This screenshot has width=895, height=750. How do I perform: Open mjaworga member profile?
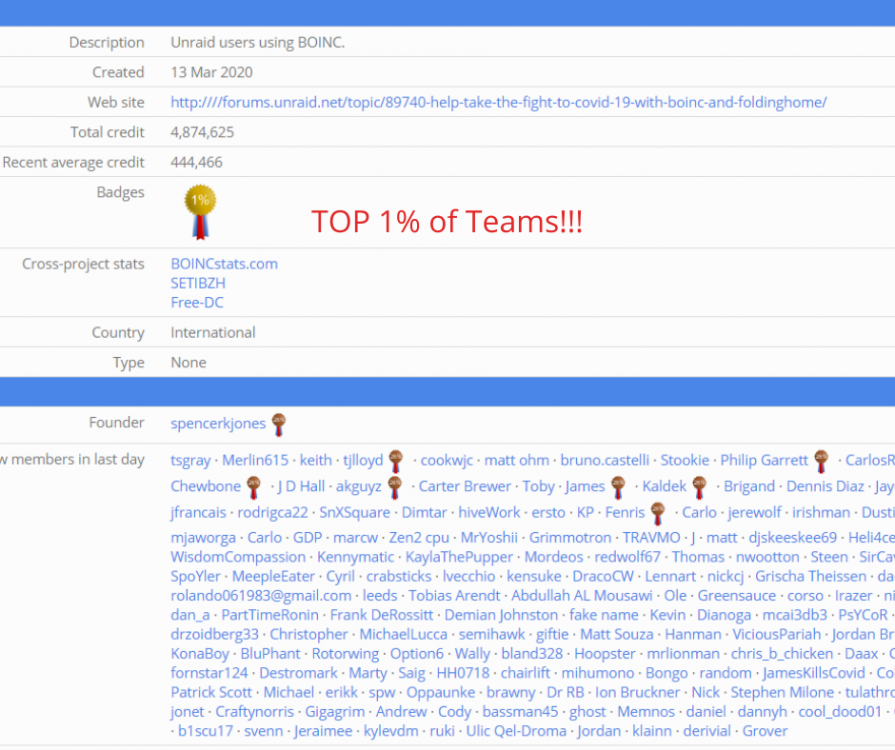(203, 538)
